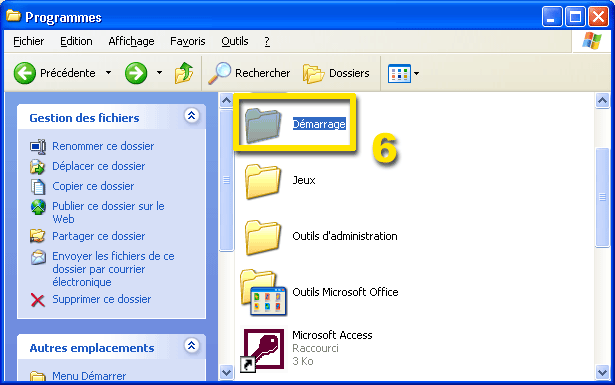Click the Jeux folder name
This screenshot has width=615, height=385.
(304, 180)
